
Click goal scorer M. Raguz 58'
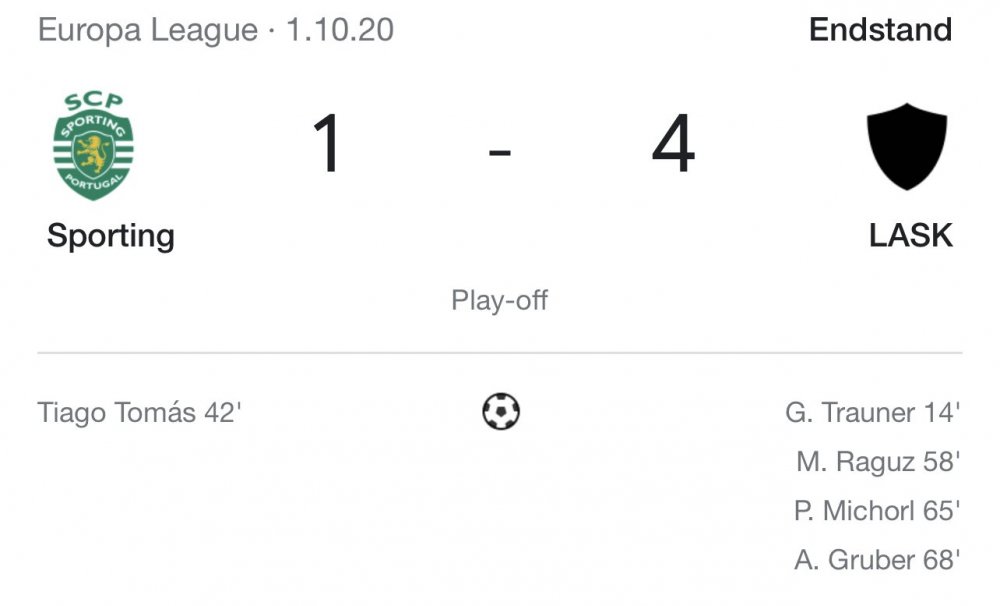point(878,461)
